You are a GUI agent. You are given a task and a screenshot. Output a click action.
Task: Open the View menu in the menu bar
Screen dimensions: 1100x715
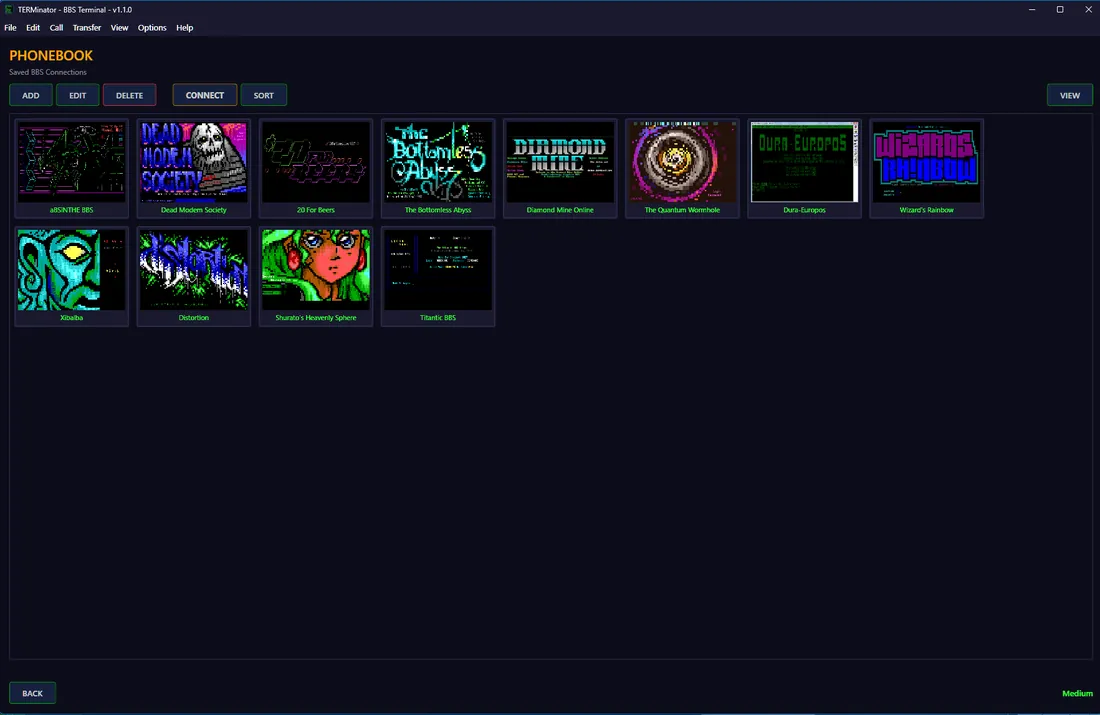pyautogui.click(x=119, y=28)
